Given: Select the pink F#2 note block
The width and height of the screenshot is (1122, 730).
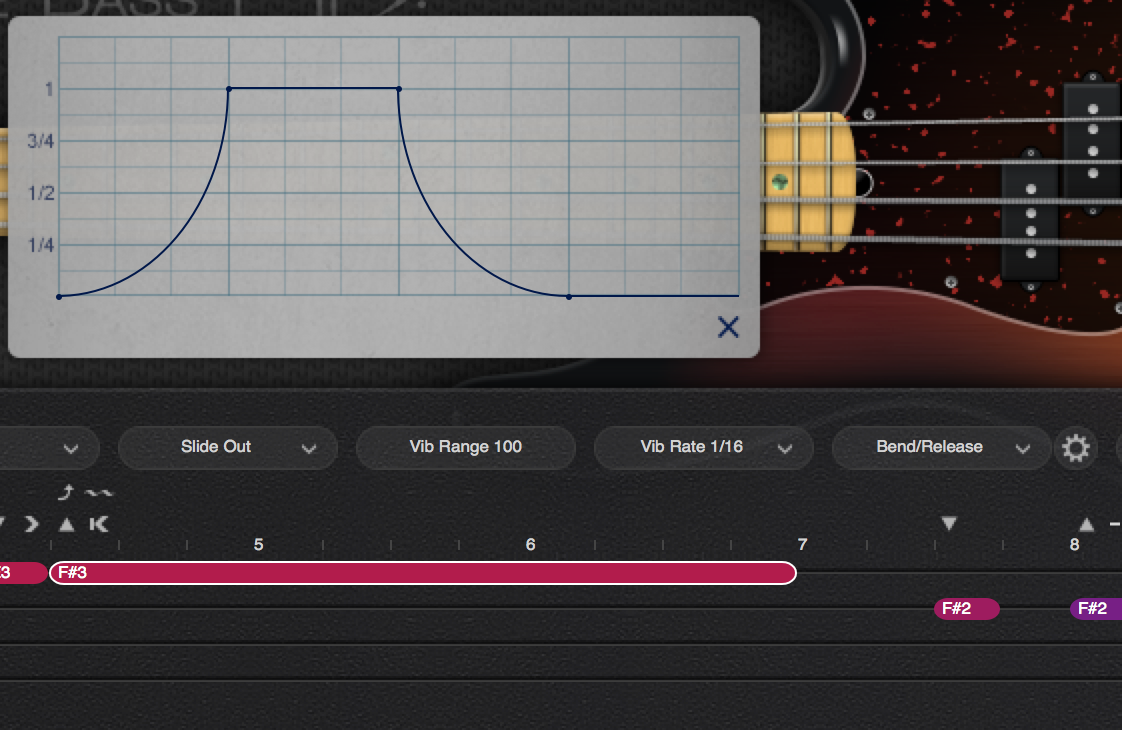Looking at the screenshot, I should click(966, 608).
